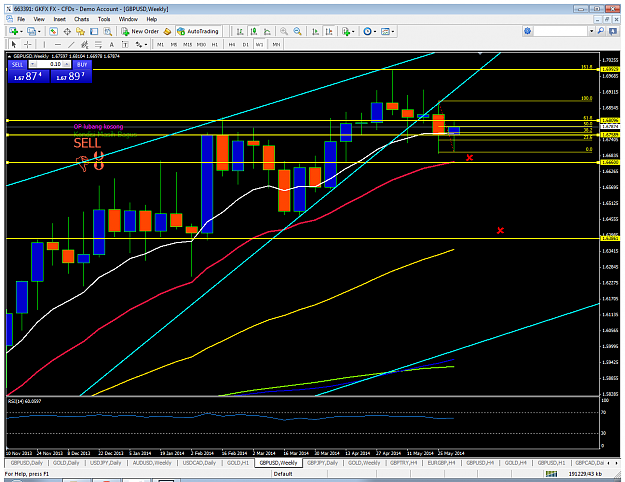Switch to D1 timeframe
The height and width of the screenshot is (482, 625).
[x=246, y=45]
